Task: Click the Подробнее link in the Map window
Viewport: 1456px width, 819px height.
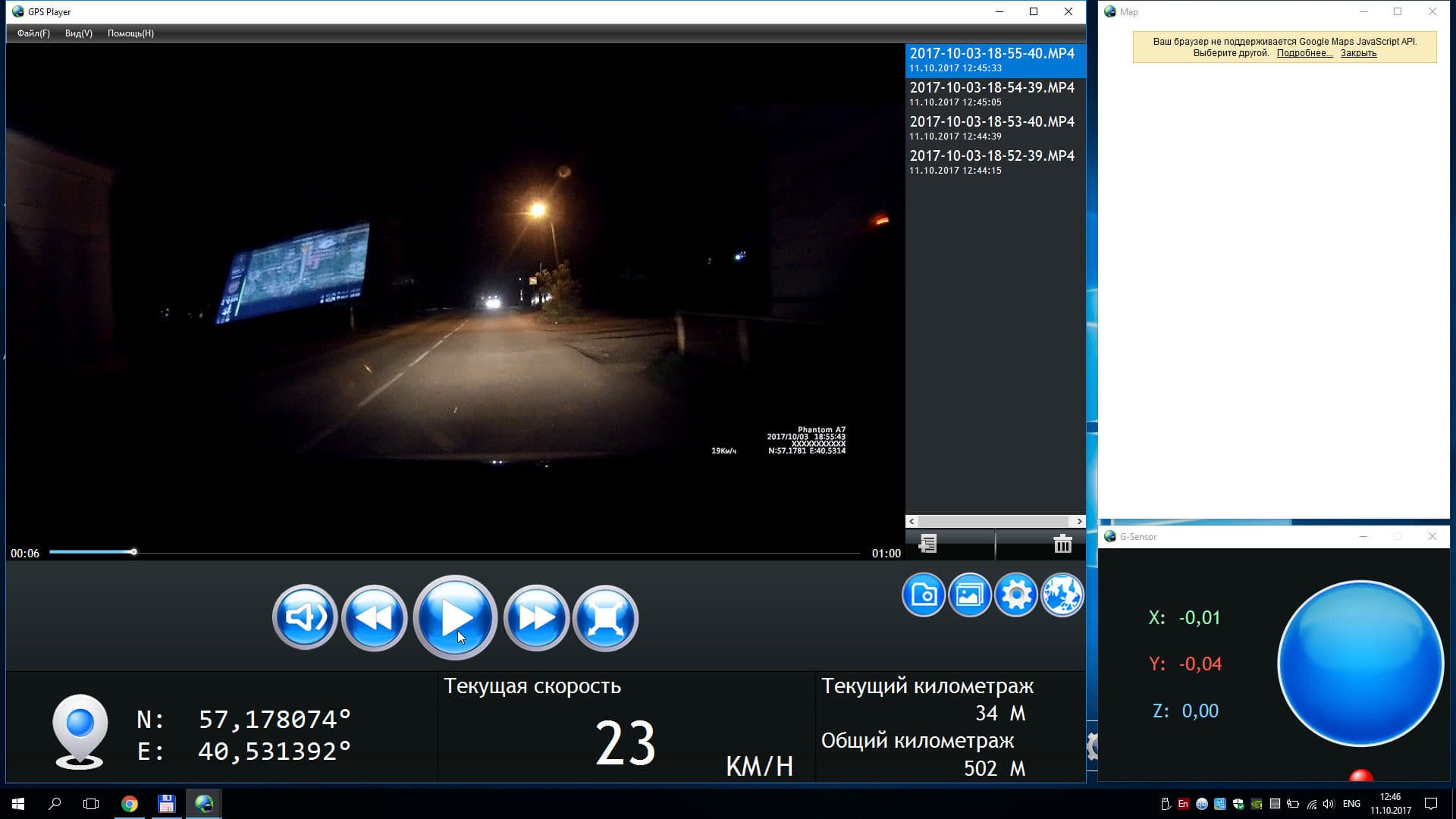Action: click(x=1304, y=53)
